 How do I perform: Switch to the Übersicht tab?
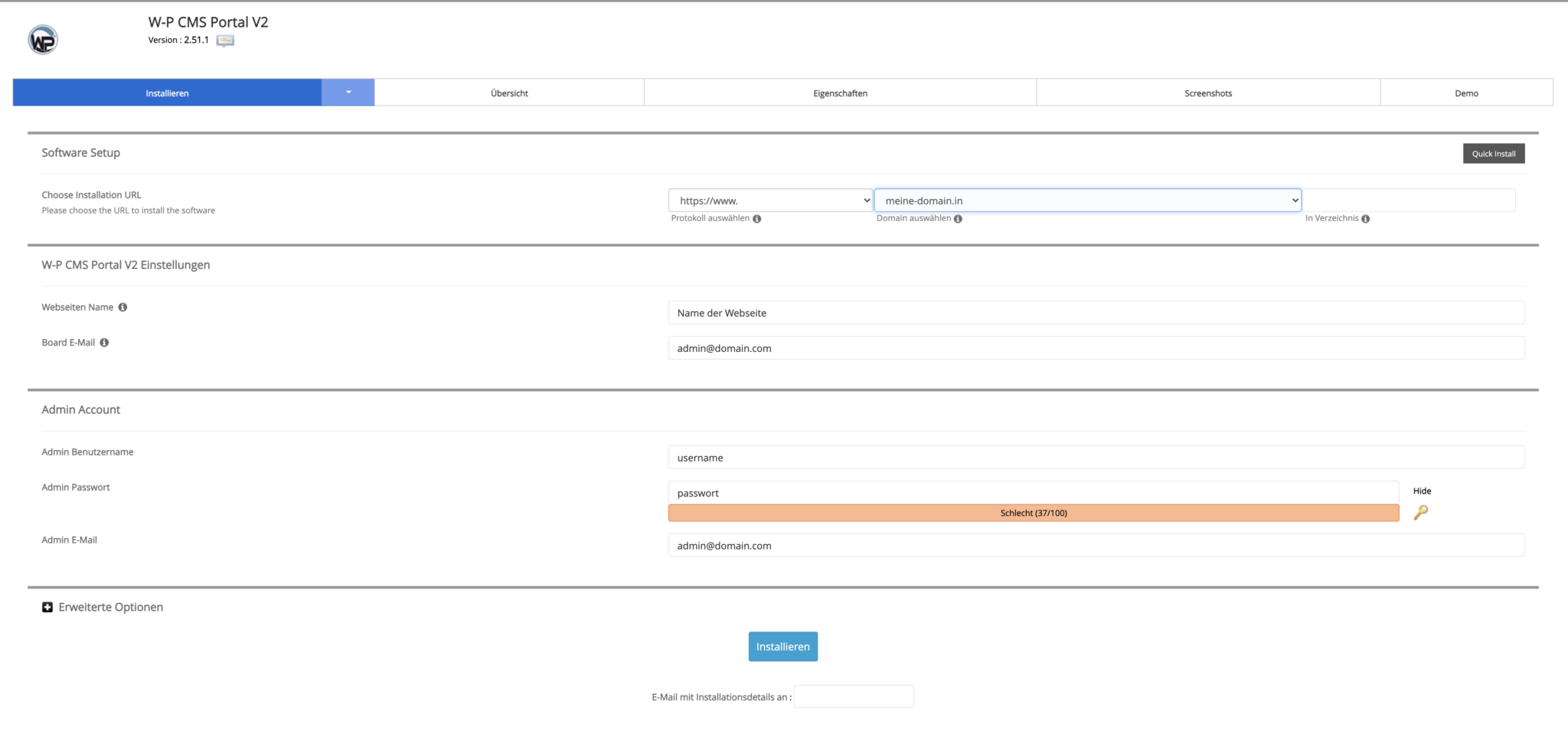[x=509, y=93]
